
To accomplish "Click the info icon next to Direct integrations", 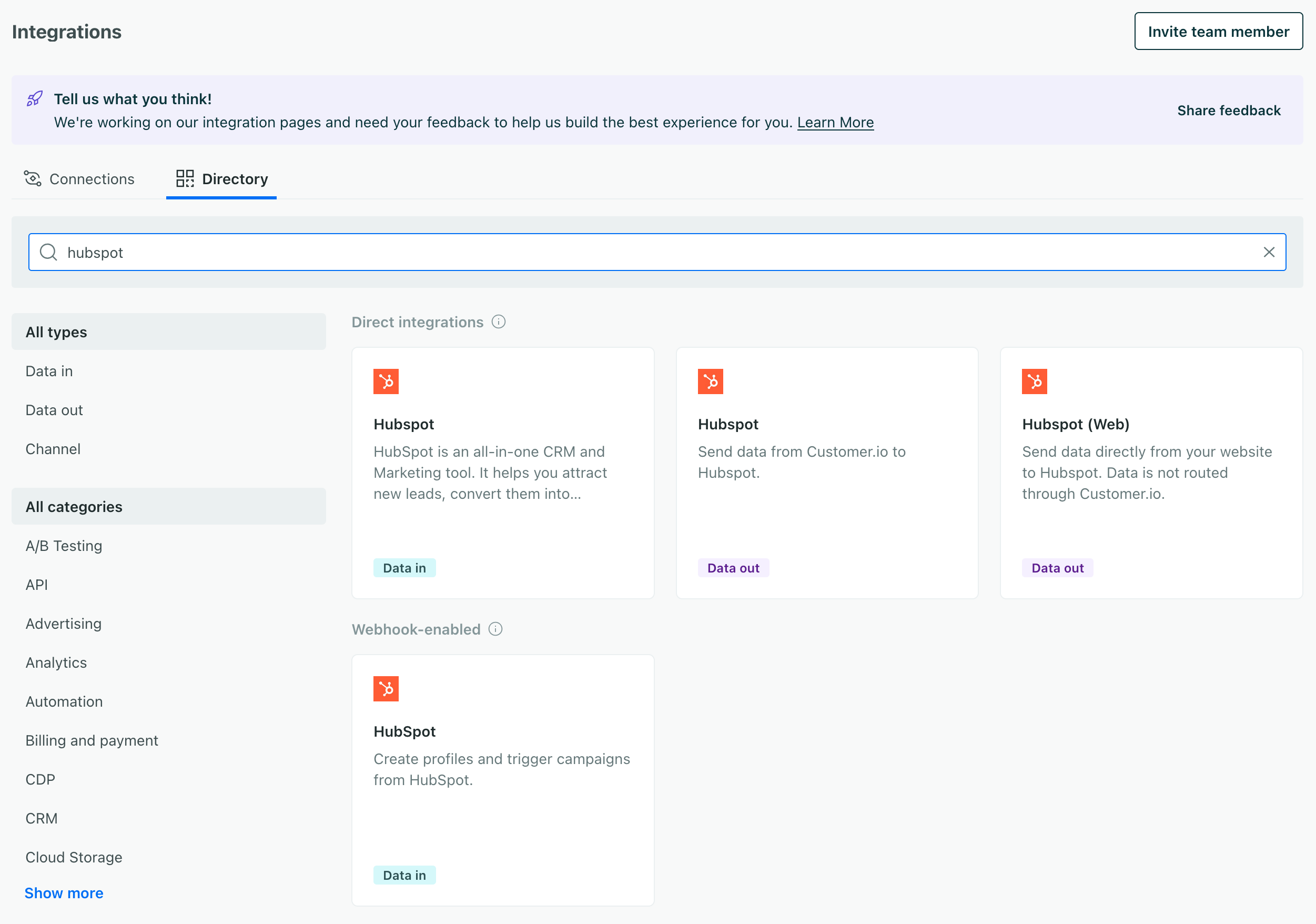I will coord(499,322).
